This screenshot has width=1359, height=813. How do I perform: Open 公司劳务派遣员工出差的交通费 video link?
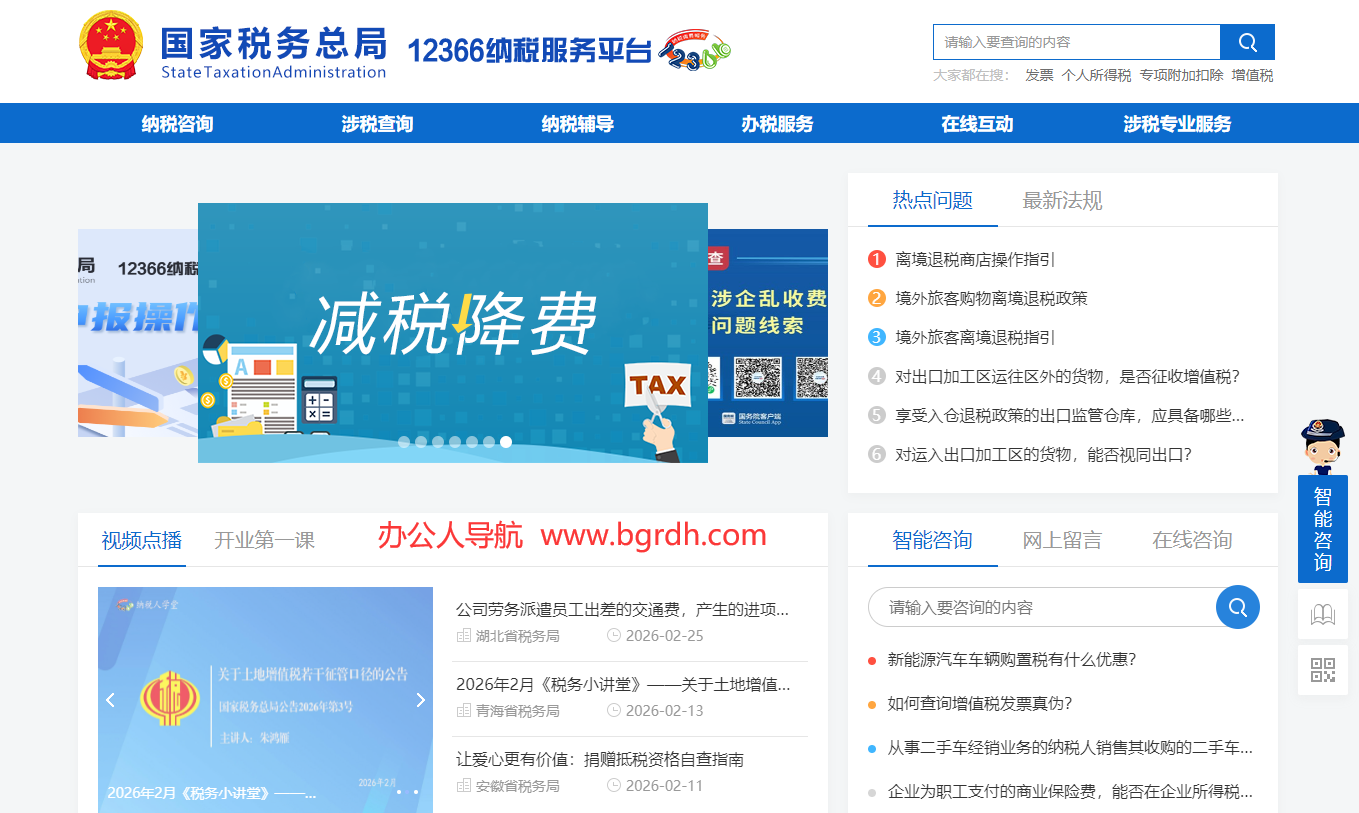(622, 609)
